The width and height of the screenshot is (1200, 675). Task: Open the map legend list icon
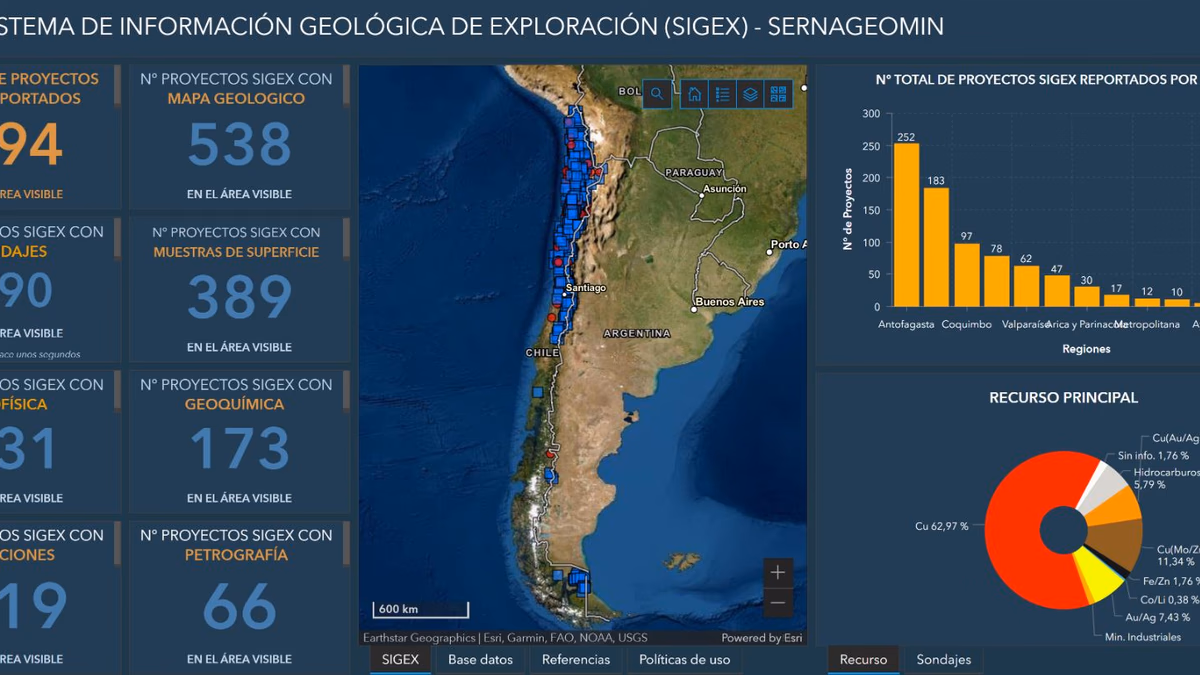(723, 94)
